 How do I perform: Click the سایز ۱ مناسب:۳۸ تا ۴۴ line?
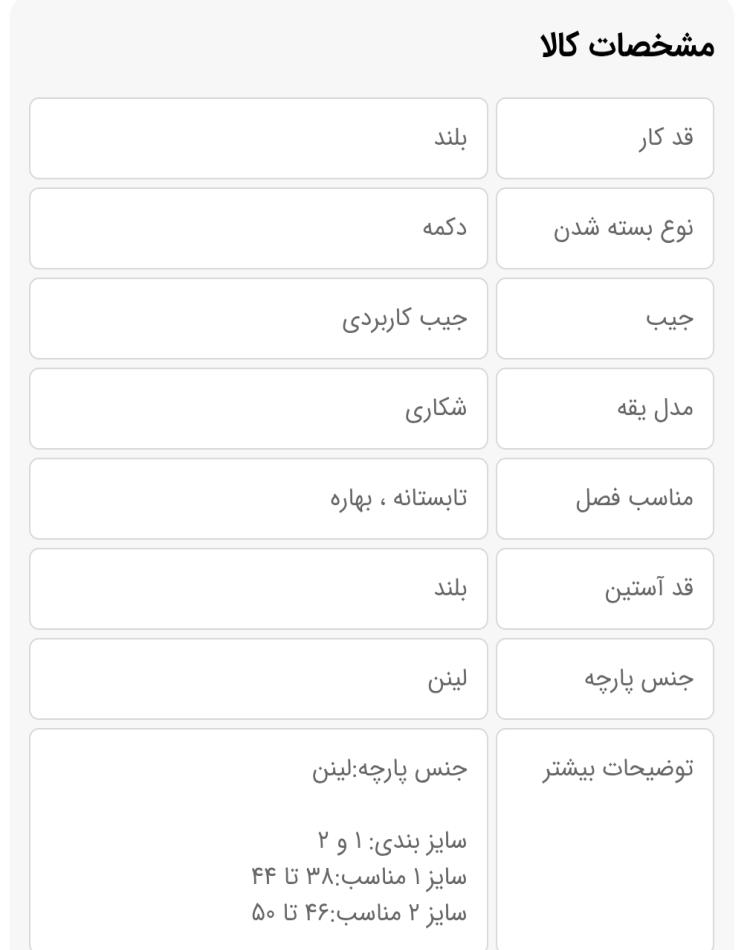359,877
